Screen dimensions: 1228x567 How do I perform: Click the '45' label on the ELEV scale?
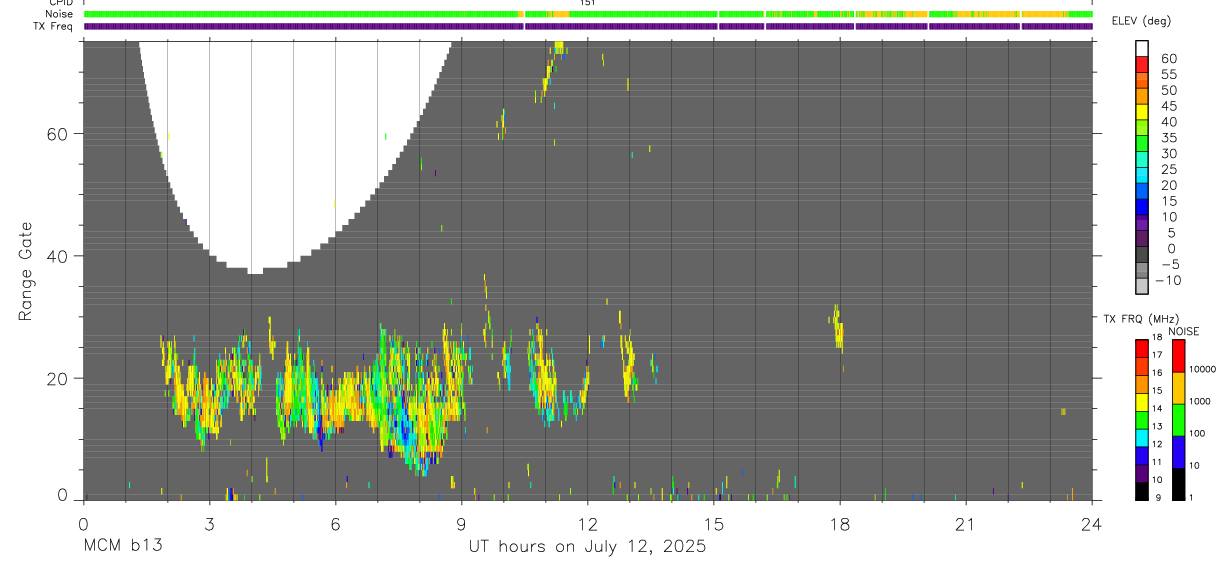(1168, 105)
